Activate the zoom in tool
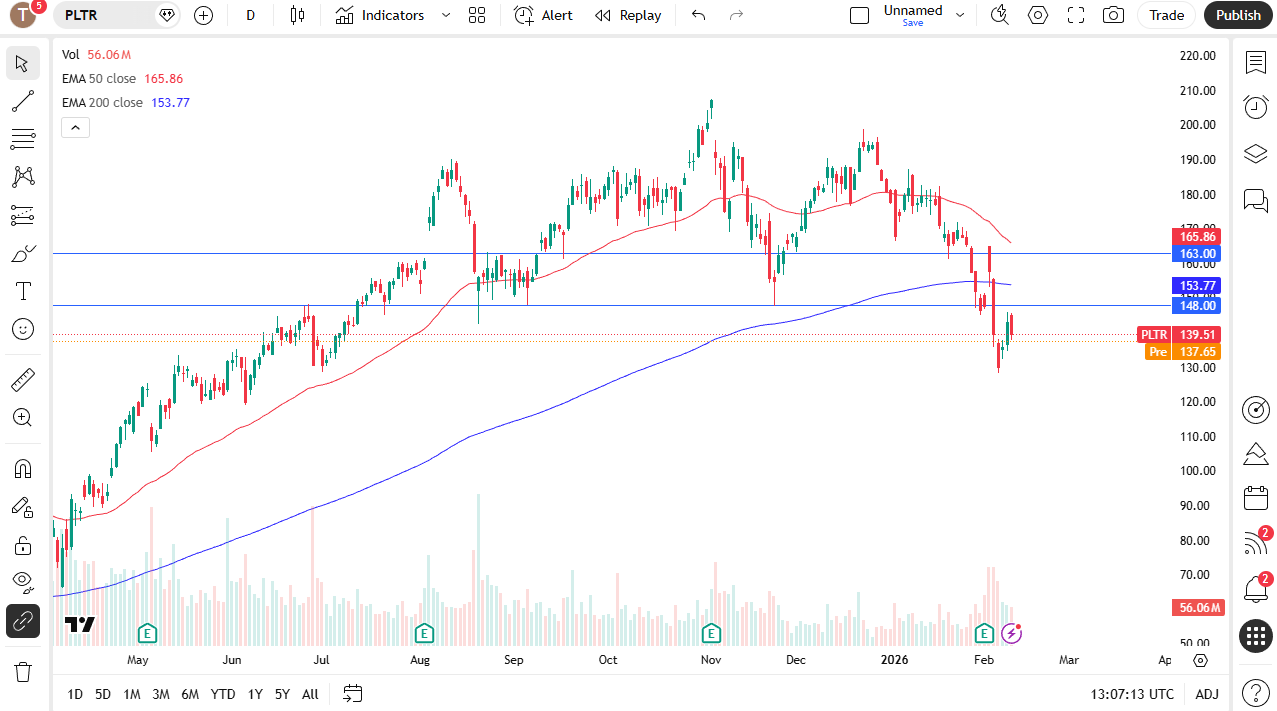 coord(23,418)
